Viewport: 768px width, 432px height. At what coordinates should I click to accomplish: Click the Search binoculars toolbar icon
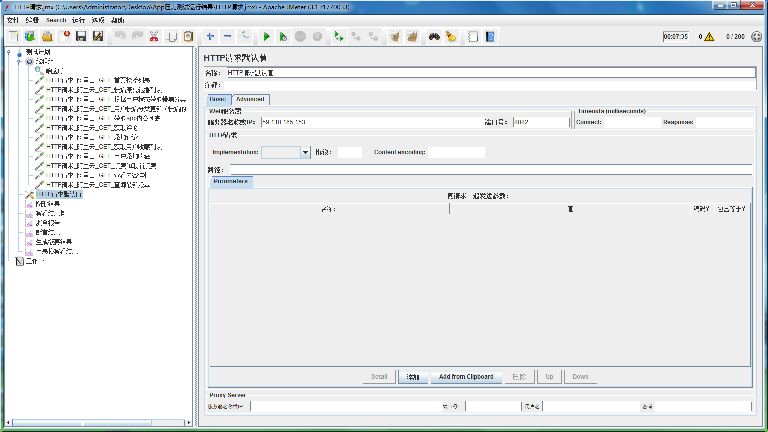434,37
